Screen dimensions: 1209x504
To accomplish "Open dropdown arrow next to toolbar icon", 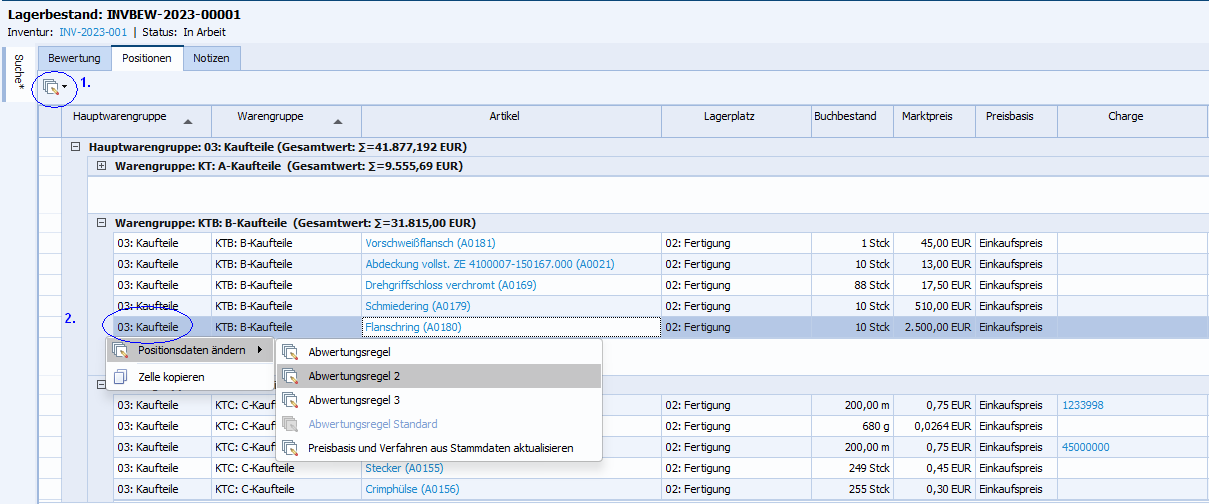I will pyautogui.click(x=65, y=88).
